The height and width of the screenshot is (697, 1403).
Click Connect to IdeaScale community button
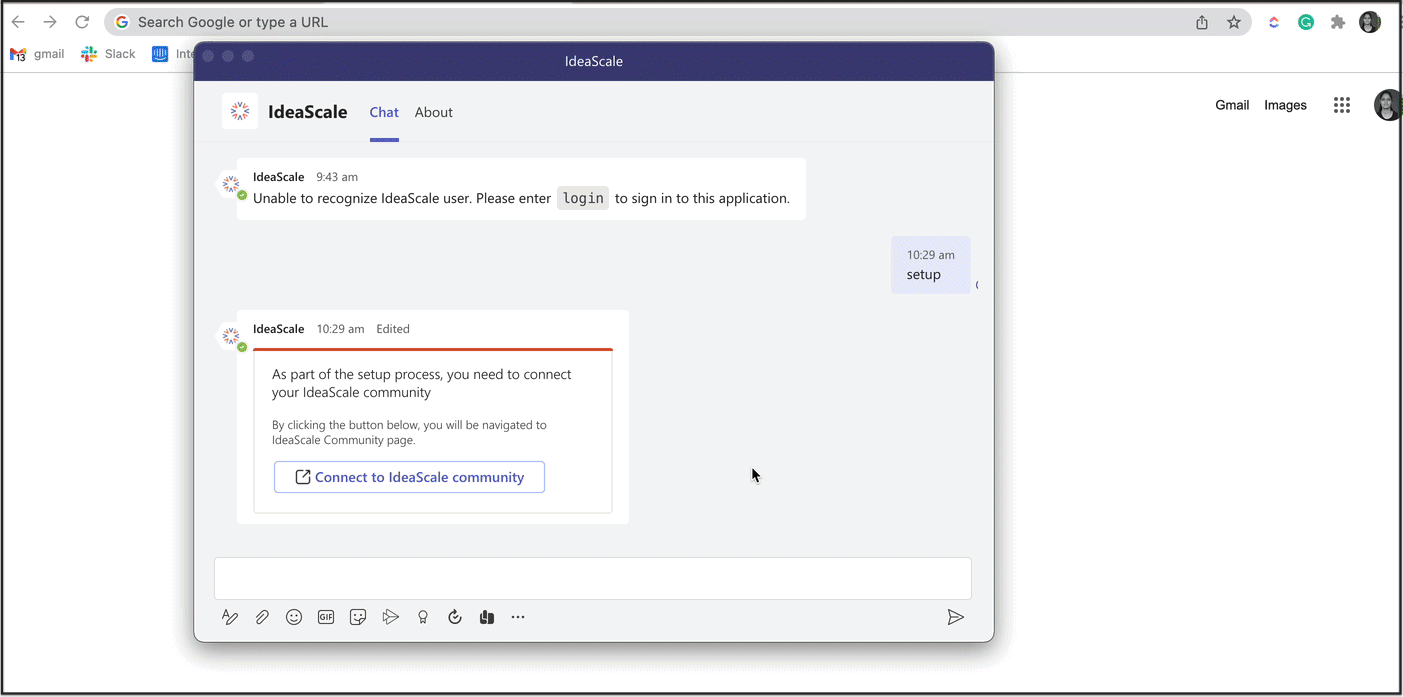pos(409,477)
